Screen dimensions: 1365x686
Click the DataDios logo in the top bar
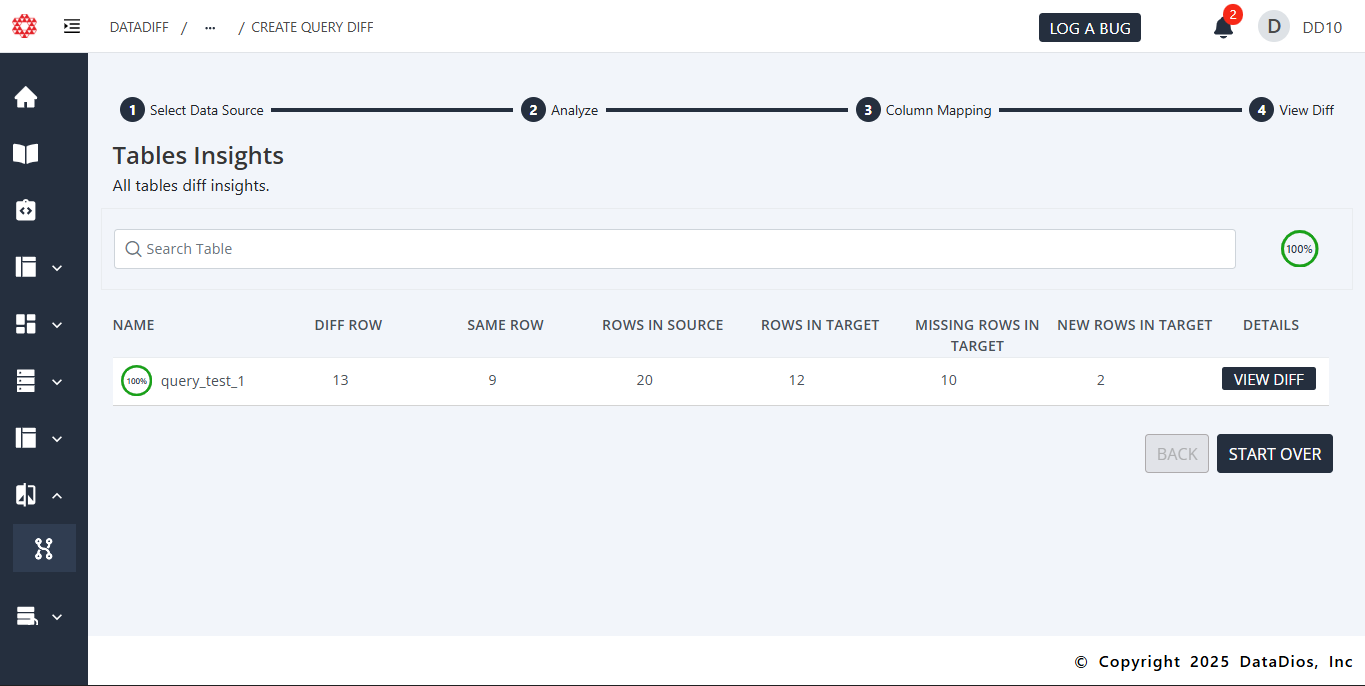pyautogui.click(x=24, y=26)
